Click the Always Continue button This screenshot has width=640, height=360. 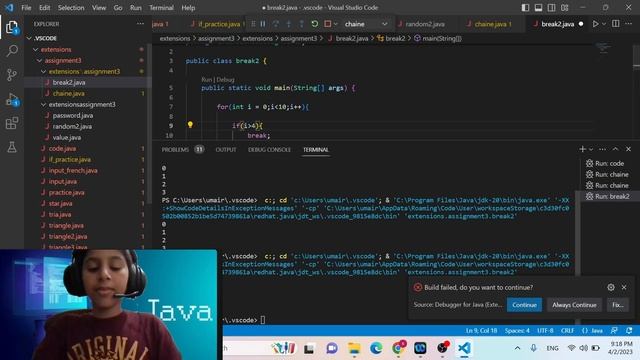coord(574,305)
